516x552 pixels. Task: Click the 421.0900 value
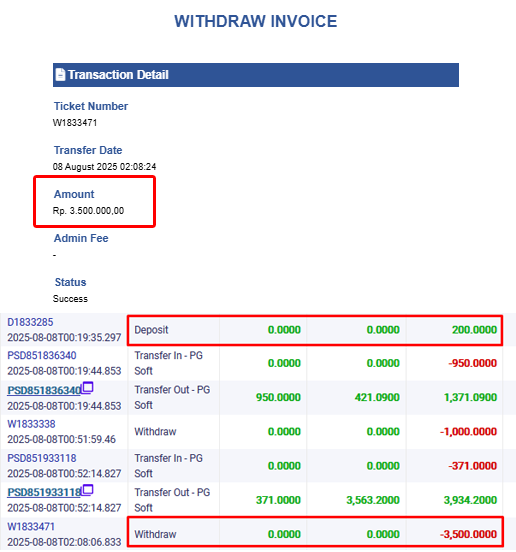[x=377, y=397]
